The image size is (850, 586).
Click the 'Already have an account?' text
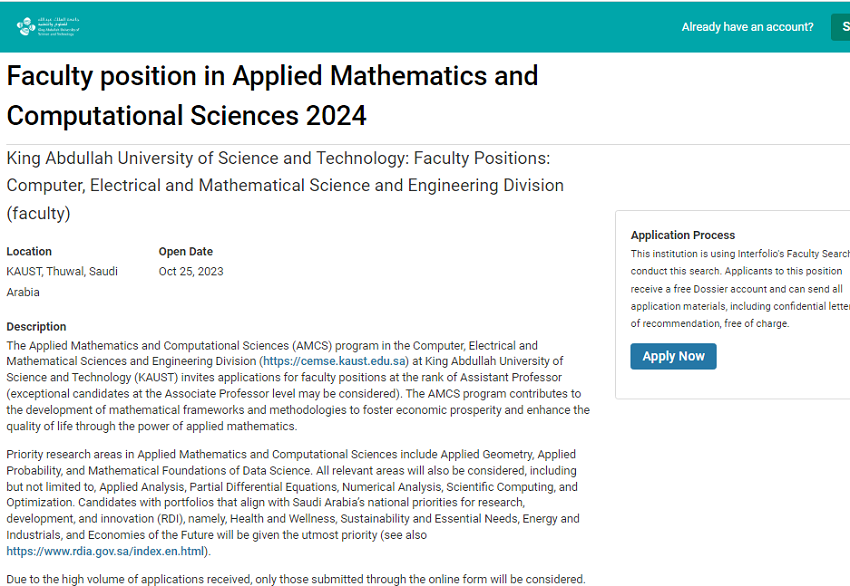747,27
